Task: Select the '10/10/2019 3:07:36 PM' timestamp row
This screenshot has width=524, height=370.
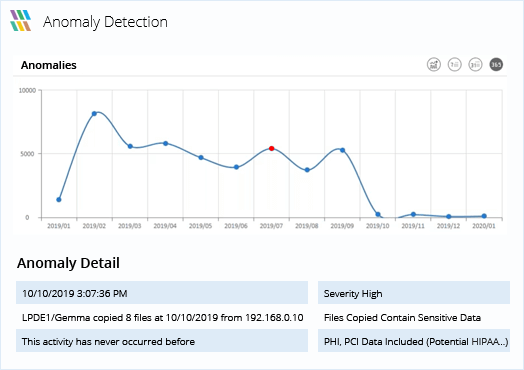Action: coord(162,293)
